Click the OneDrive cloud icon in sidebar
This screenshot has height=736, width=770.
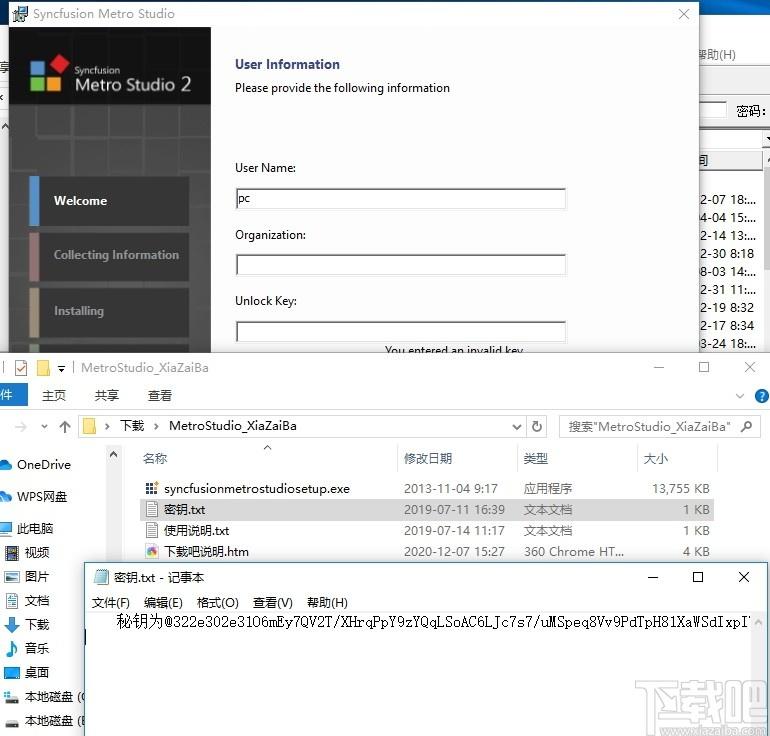(6, 464)
